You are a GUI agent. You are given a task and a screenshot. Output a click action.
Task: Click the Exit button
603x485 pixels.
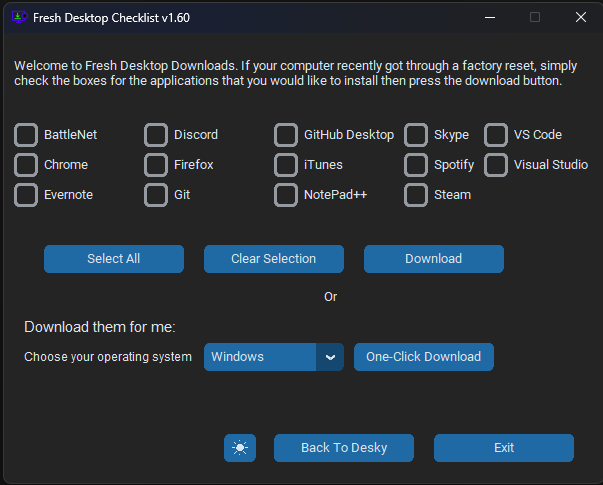click(x=503, y=448)
